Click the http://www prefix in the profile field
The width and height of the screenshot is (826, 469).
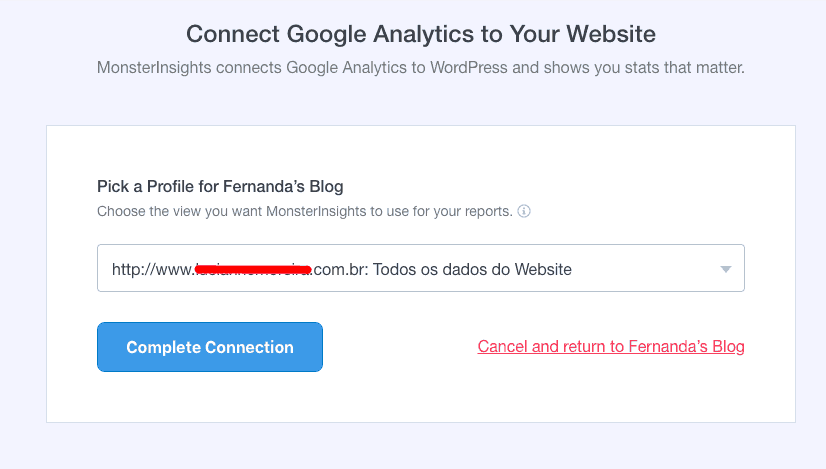(153, 269)
